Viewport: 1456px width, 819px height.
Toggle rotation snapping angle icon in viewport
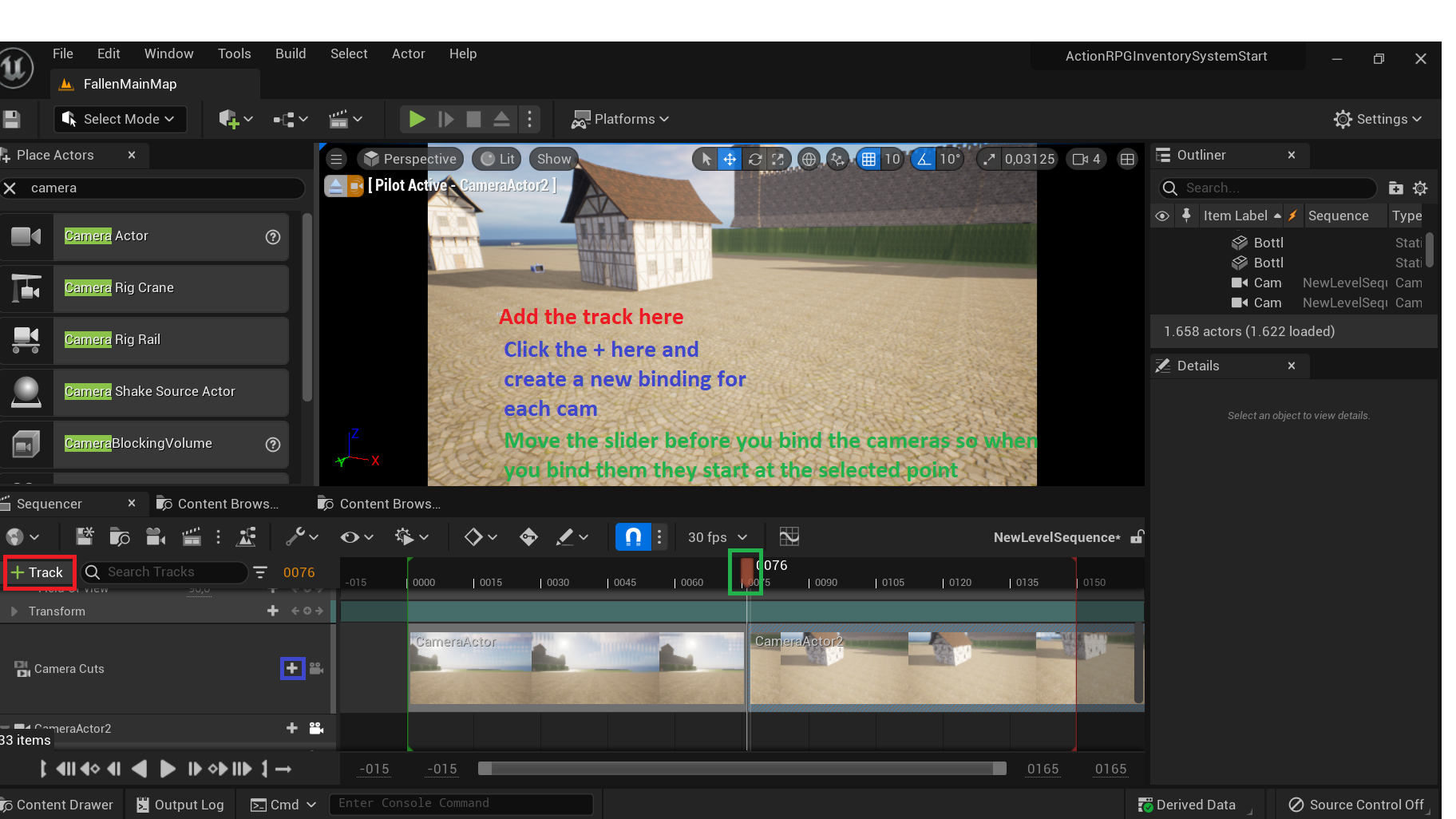click(924, 159)
